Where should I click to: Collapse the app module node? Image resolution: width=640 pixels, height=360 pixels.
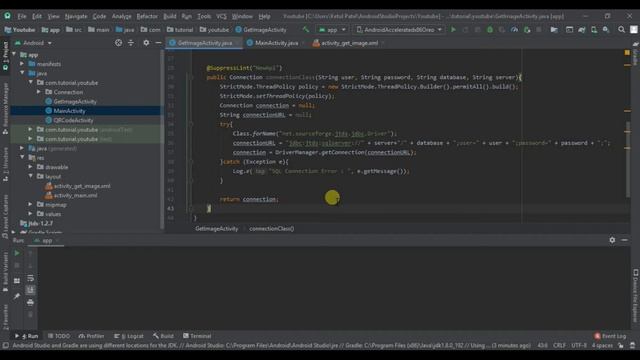tap(14, 54)
